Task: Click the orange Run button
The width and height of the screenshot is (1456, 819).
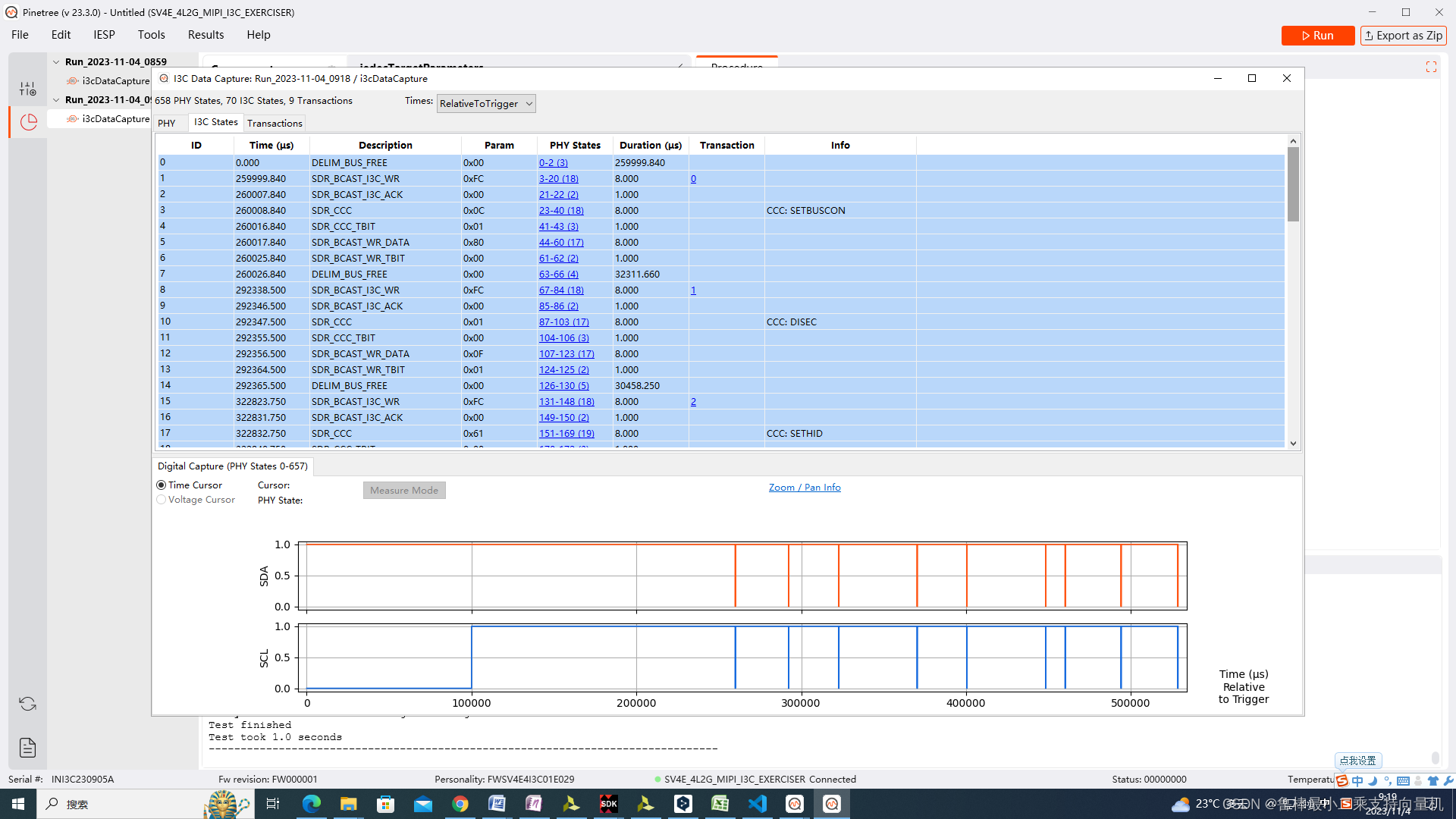Action: pyautogui.click(x=1317, y=36)
